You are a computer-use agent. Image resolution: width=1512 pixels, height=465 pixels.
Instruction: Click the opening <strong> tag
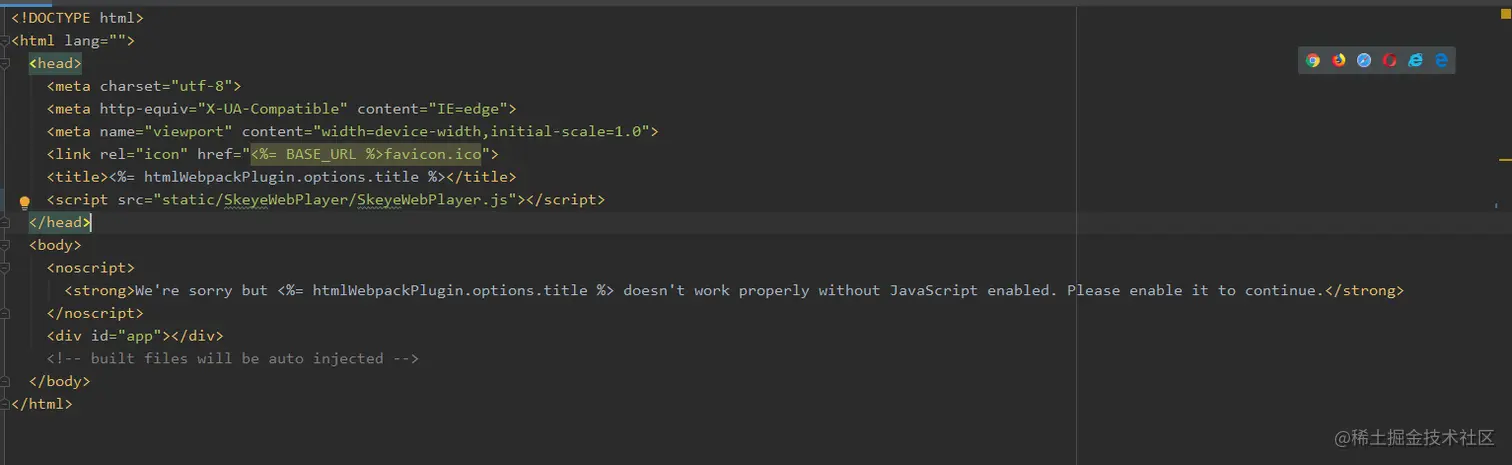pyautogui.click(x=100, y=290)
